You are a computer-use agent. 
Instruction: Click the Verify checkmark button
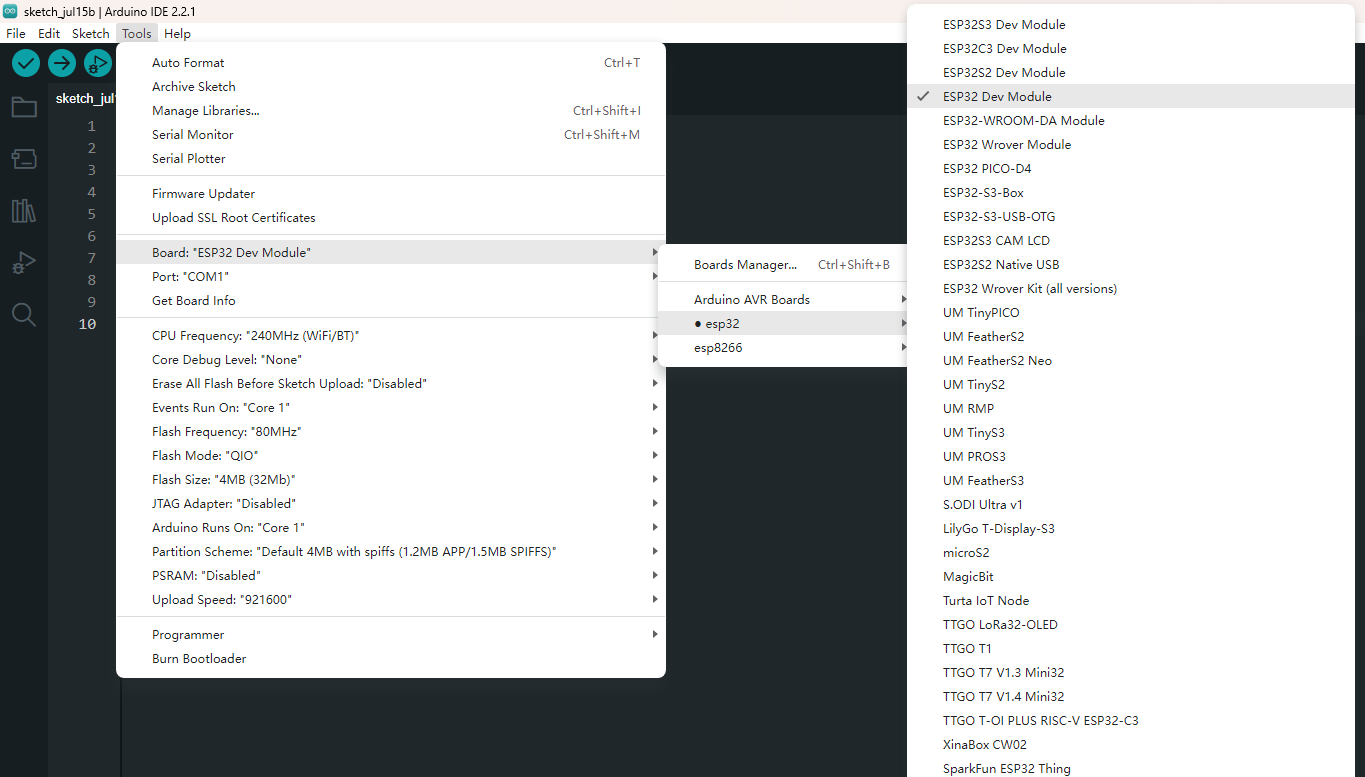click(x=26, y=63)
